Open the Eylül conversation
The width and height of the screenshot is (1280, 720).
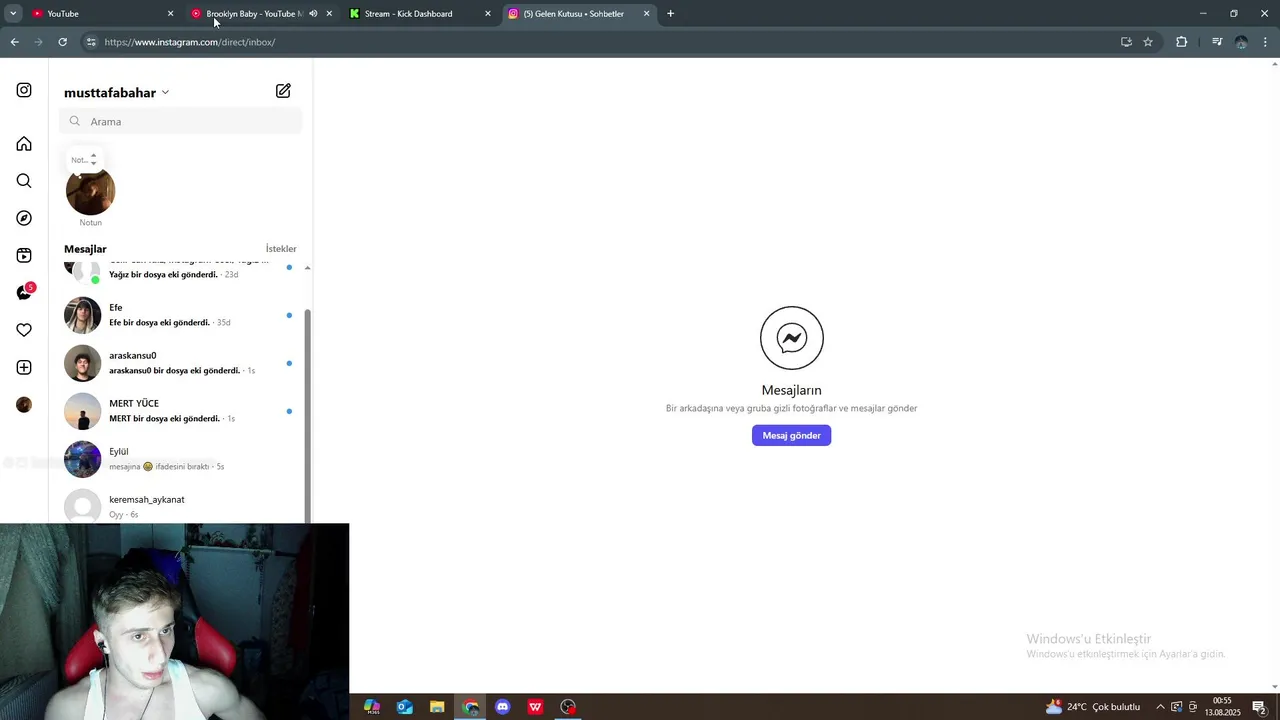tap(180, 459)
